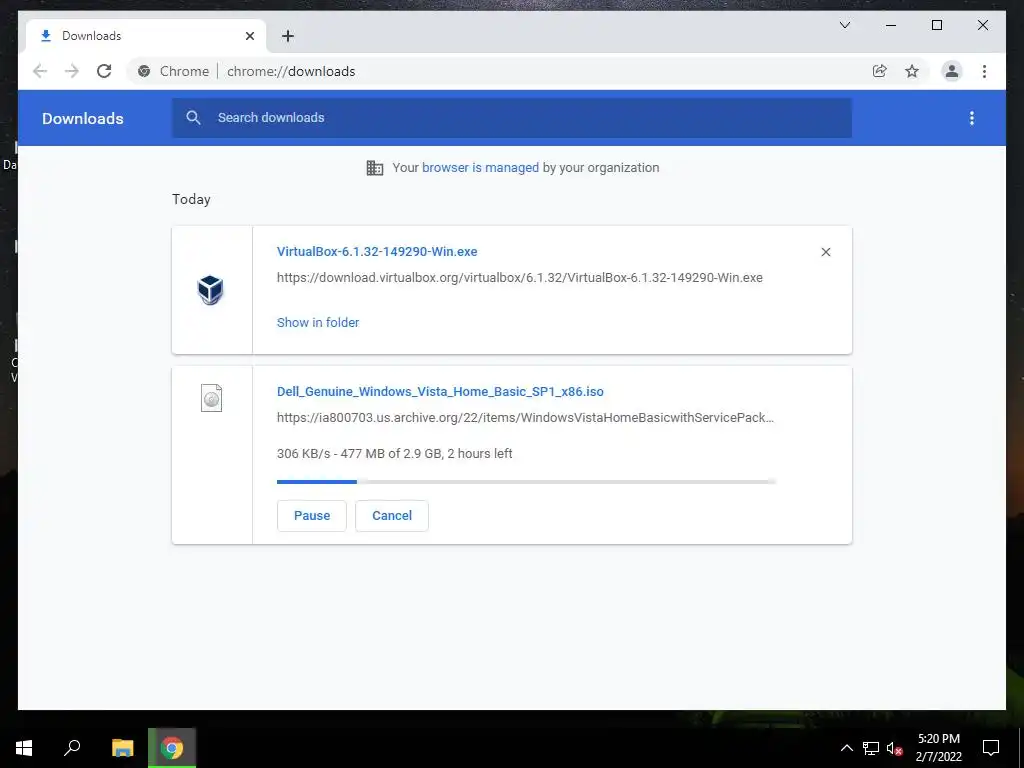
Task: Open VirtualBox-6.1.32-149290-Win.exe file link
Action: click(377, 251)
